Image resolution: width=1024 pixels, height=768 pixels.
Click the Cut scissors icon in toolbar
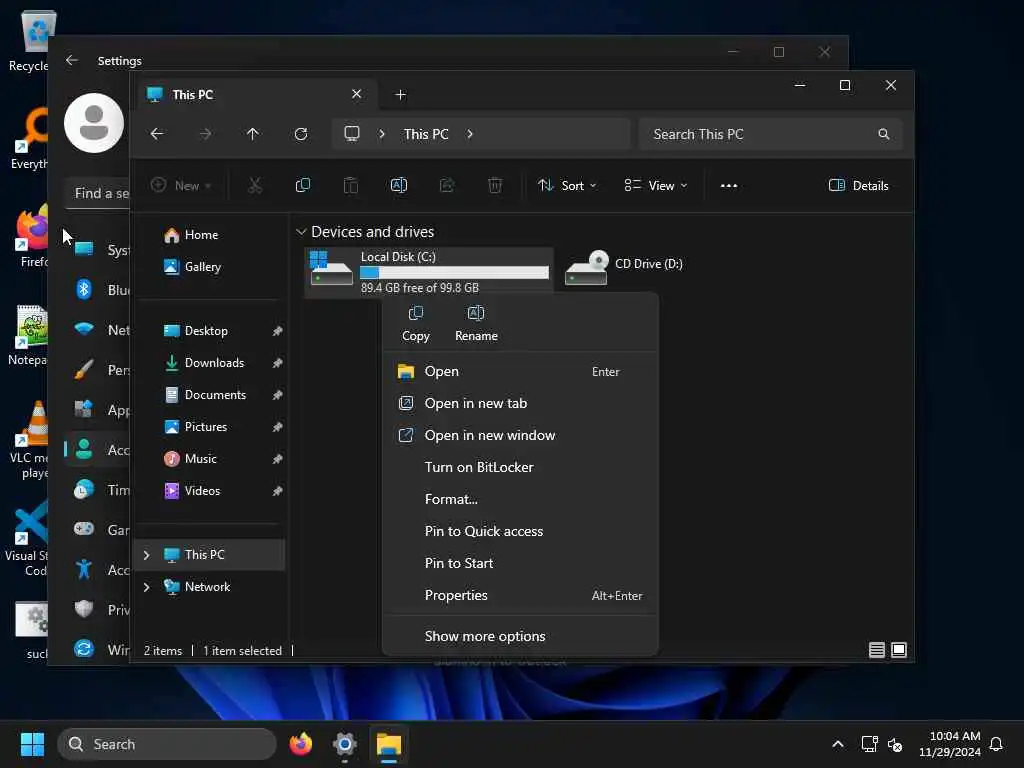255,185
